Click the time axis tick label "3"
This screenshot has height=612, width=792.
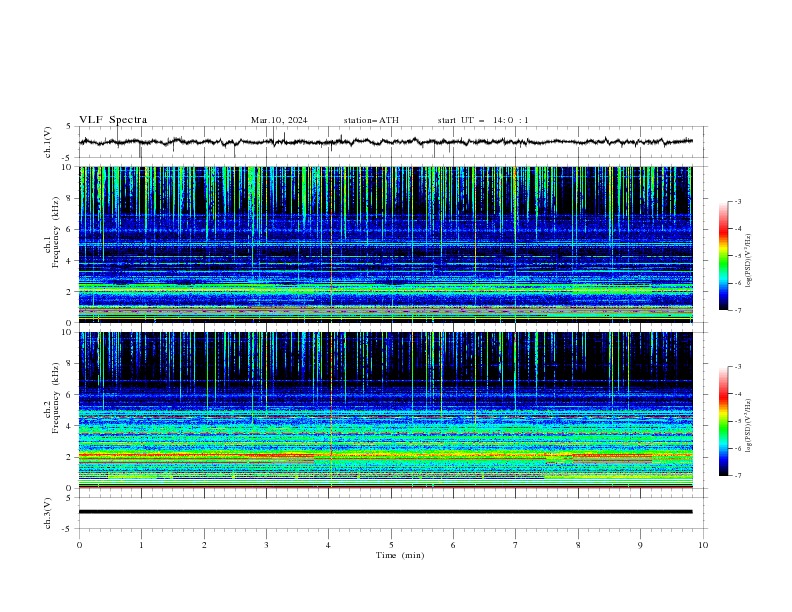[x=266, y=545]
